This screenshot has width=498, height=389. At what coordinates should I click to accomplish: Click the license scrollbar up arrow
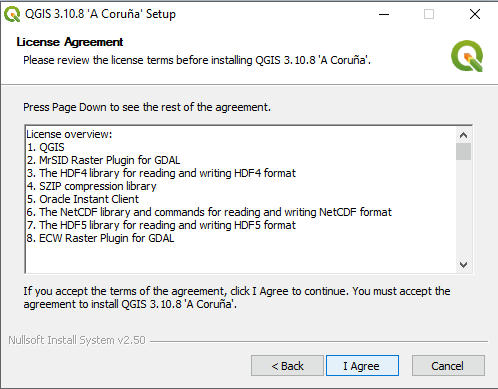[x=463, y=135]
